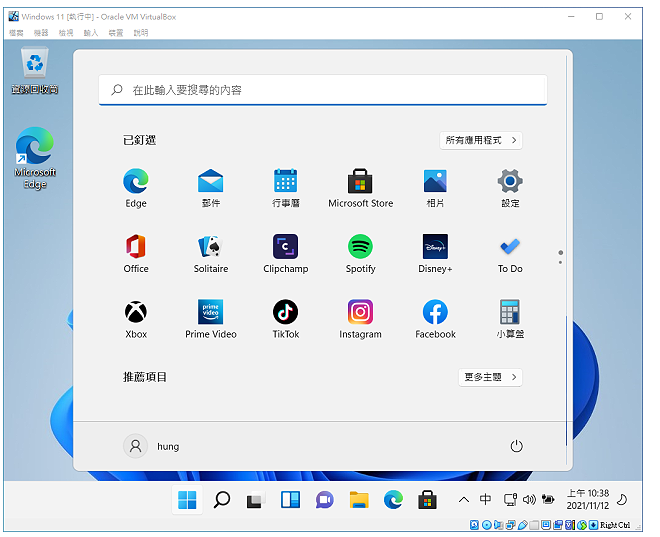
Task: Click VirtualBox optical disc status icon
Action: pyautogui.click(x=486, y=525)
